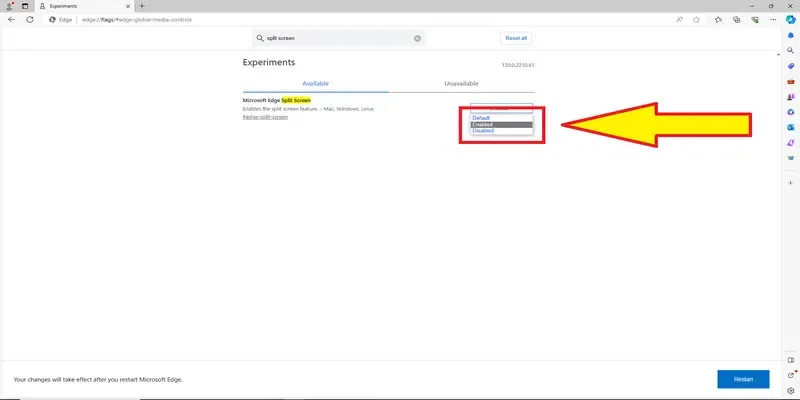Add a sidebar app with plus icon
Image resolution: width=800 pixels, height=400 pixels.
791,183
